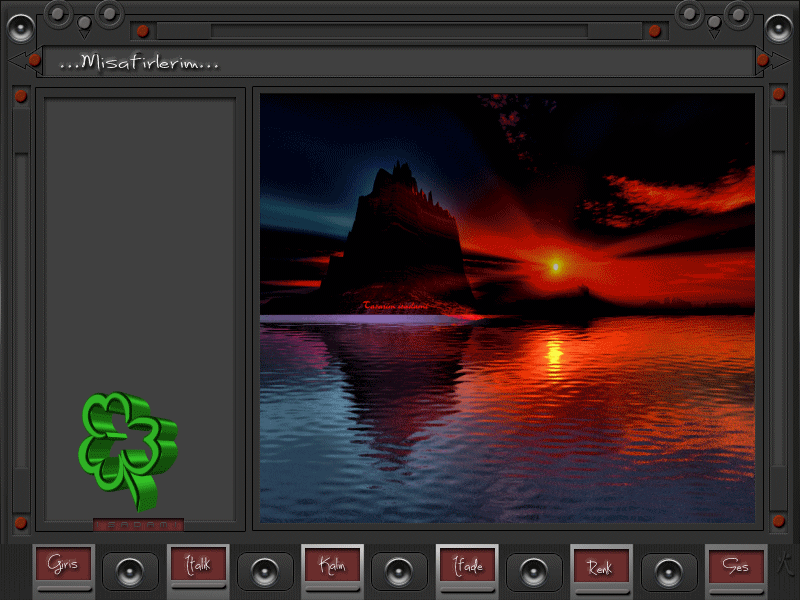
Task: Open the Renk color chooser
Action: pos(601,566)
